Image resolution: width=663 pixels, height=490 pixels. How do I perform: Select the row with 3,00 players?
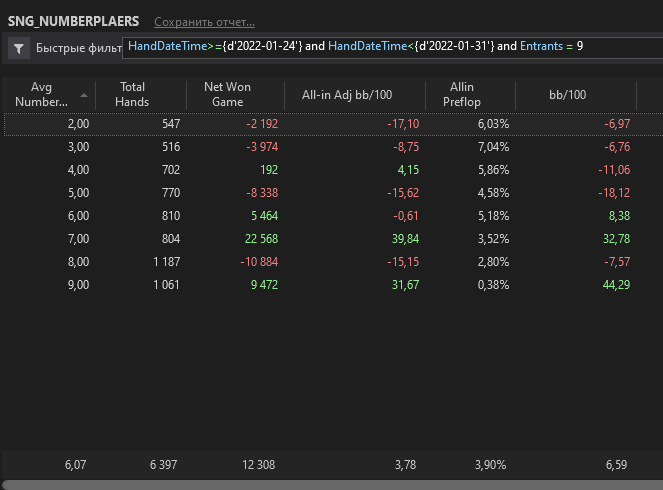tap(333, 147)
